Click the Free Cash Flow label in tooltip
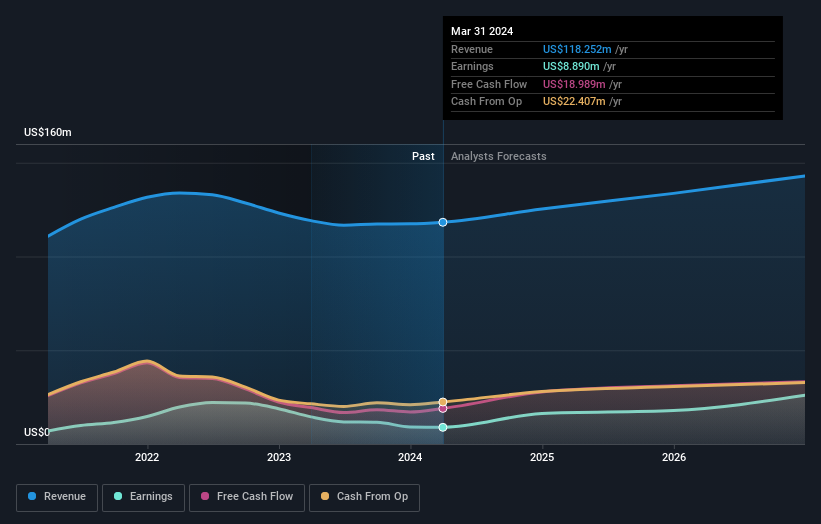821x524 pixels. (489, 84)
